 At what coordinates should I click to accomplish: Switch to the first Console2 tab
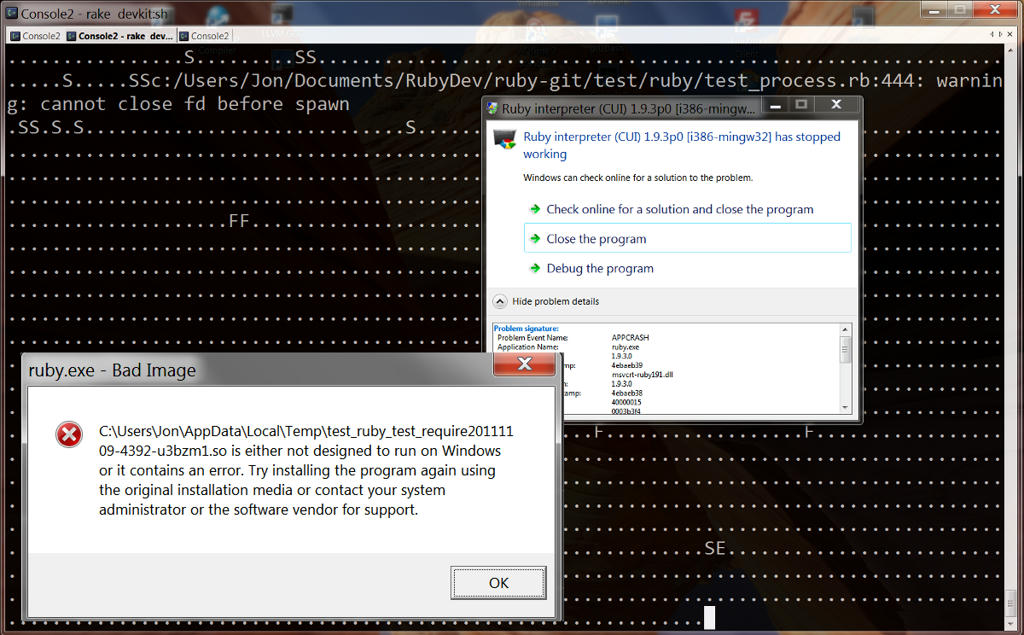click(x=36, y=36)
